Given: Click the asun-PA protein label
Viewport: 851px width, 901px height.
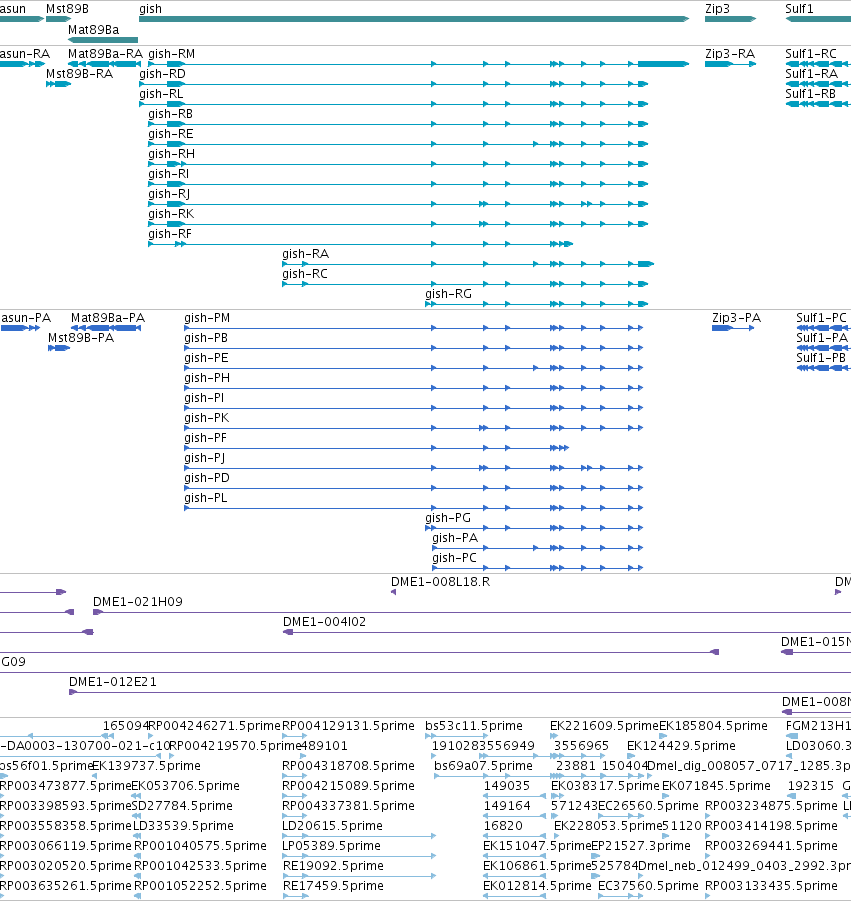Looking at the screenshot, I should pos(26,318).
